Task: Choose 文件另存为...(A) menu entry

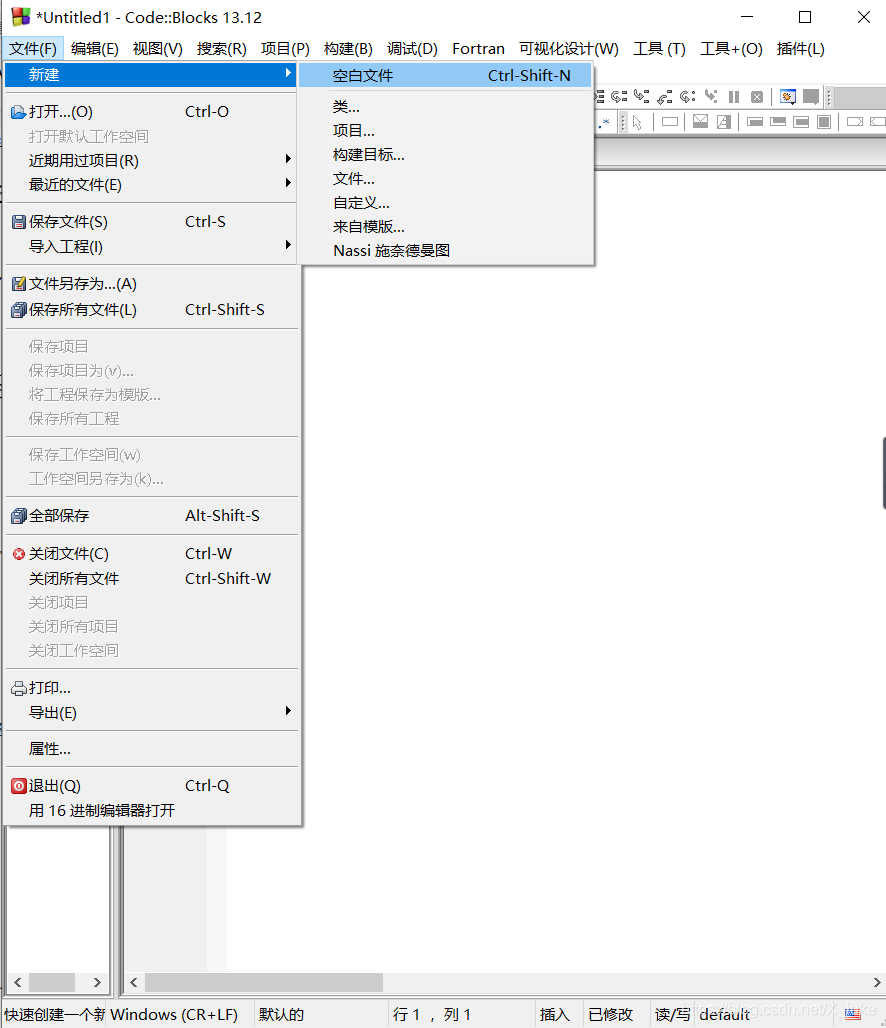Action: pyautogui.click(x=151, y=284)
